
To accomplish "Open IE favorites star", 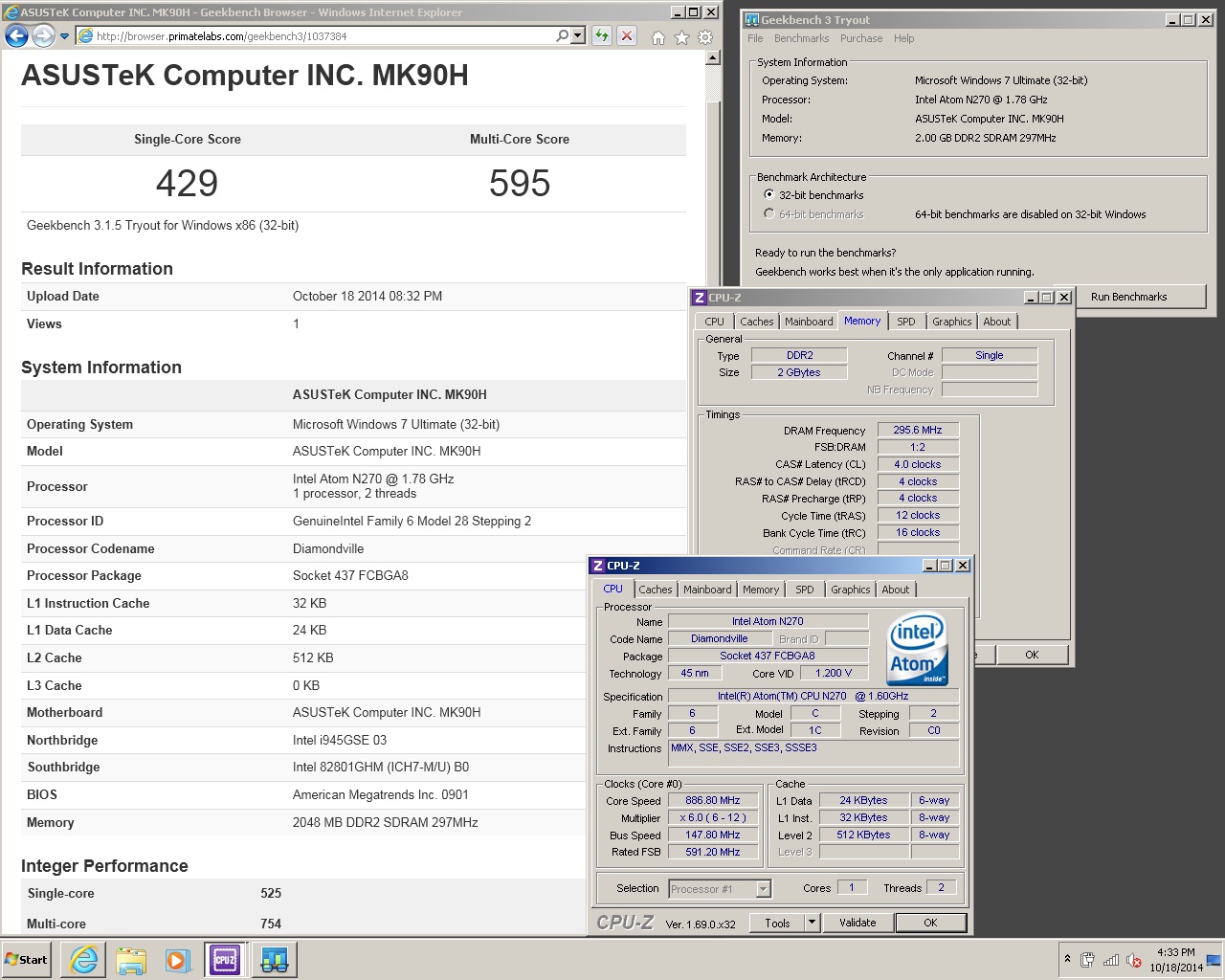I will [x=681, y=37].
